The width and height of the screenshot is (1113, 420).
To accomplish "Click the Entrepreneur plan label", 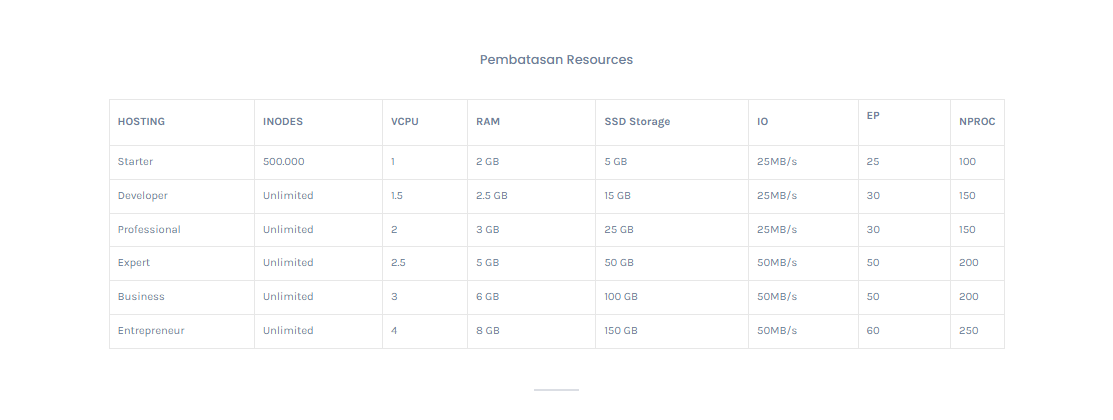I will 151,331.
